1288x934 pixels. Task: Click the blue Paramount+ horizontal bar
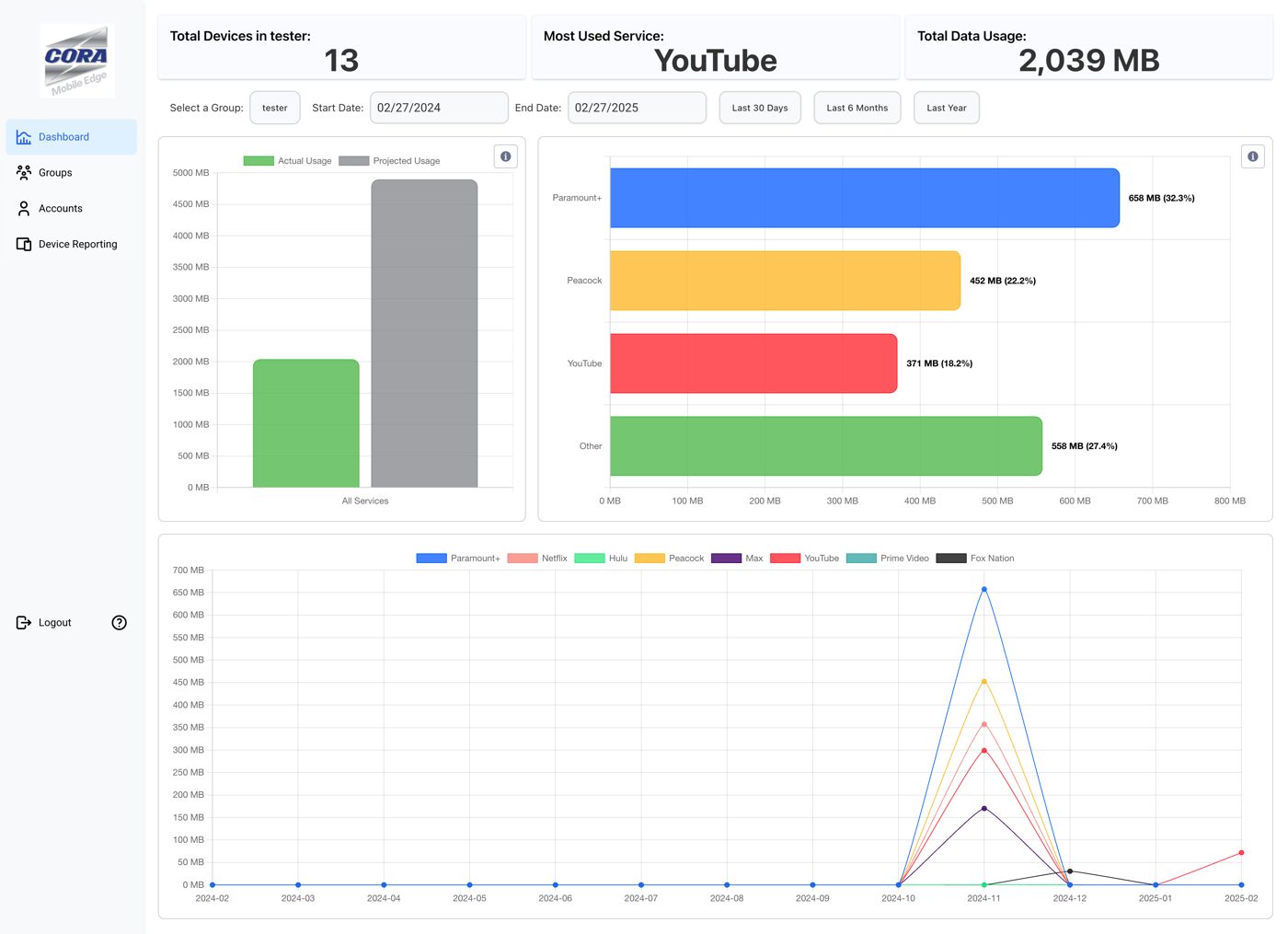pos(865,198)
